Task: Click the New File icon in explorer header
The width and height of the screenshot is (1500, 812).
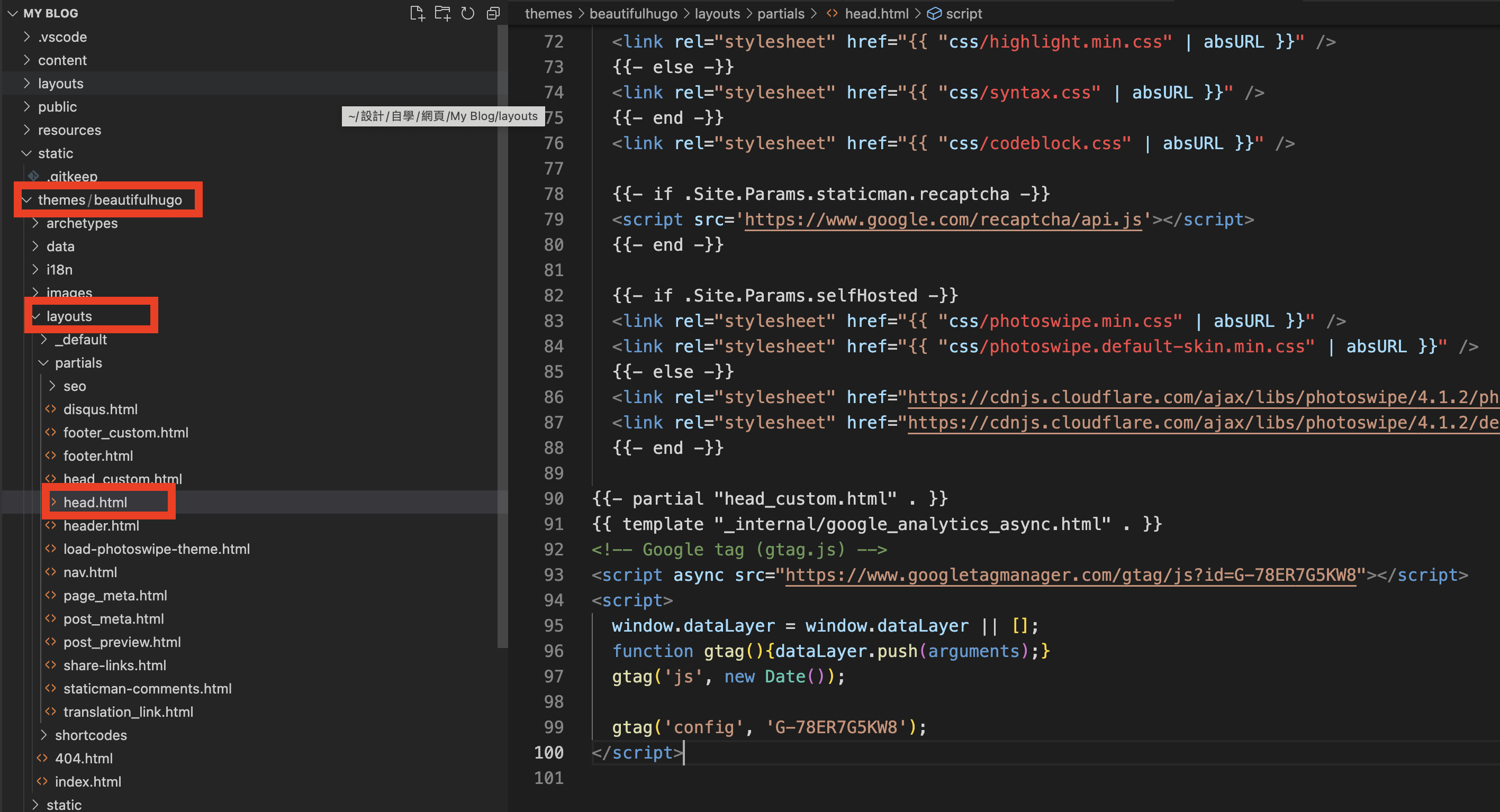Action: (x=417, y=13)
